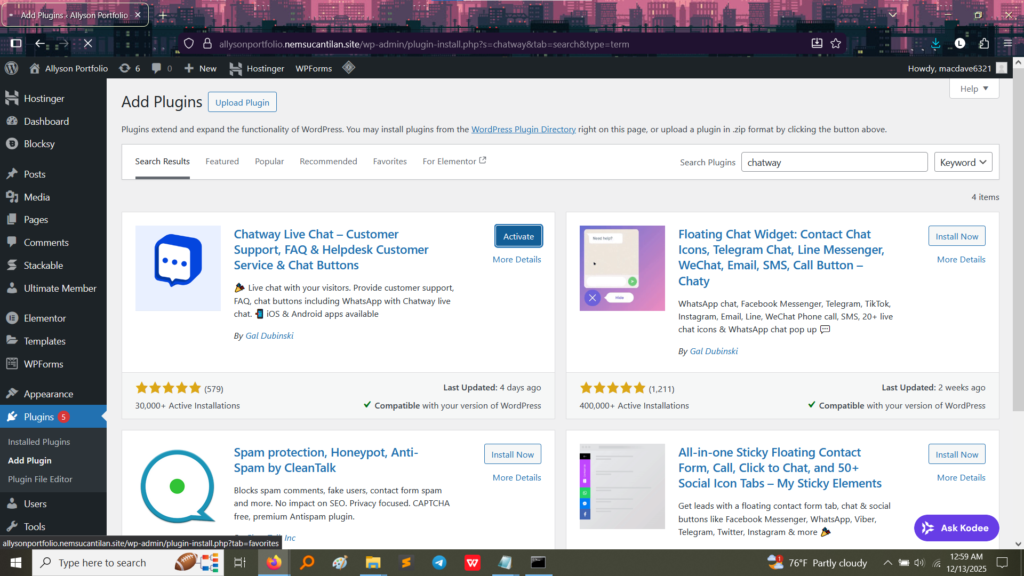The height and width of the screenshot is (576, 1024).
Task: Open the comments bubble icon in admin bar
Action: [158, 68]
